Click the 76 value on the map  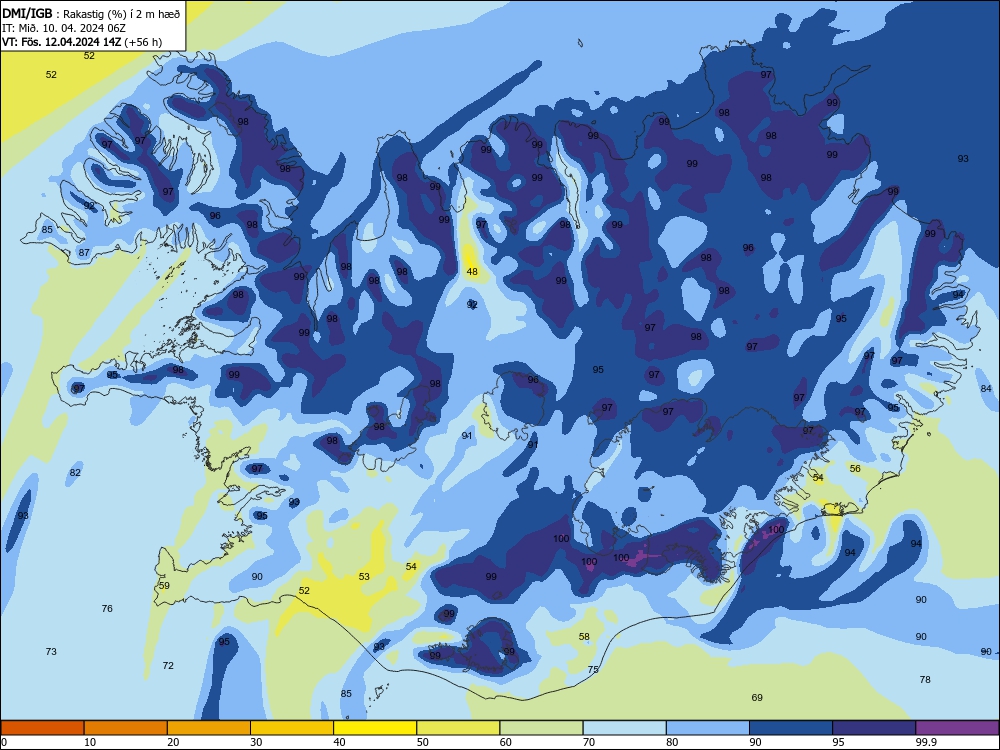coord(107,608)
